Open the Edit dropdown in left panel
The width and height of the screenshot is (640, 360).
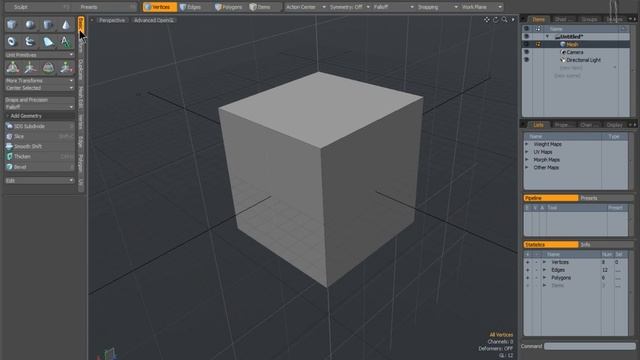[40, 180]
